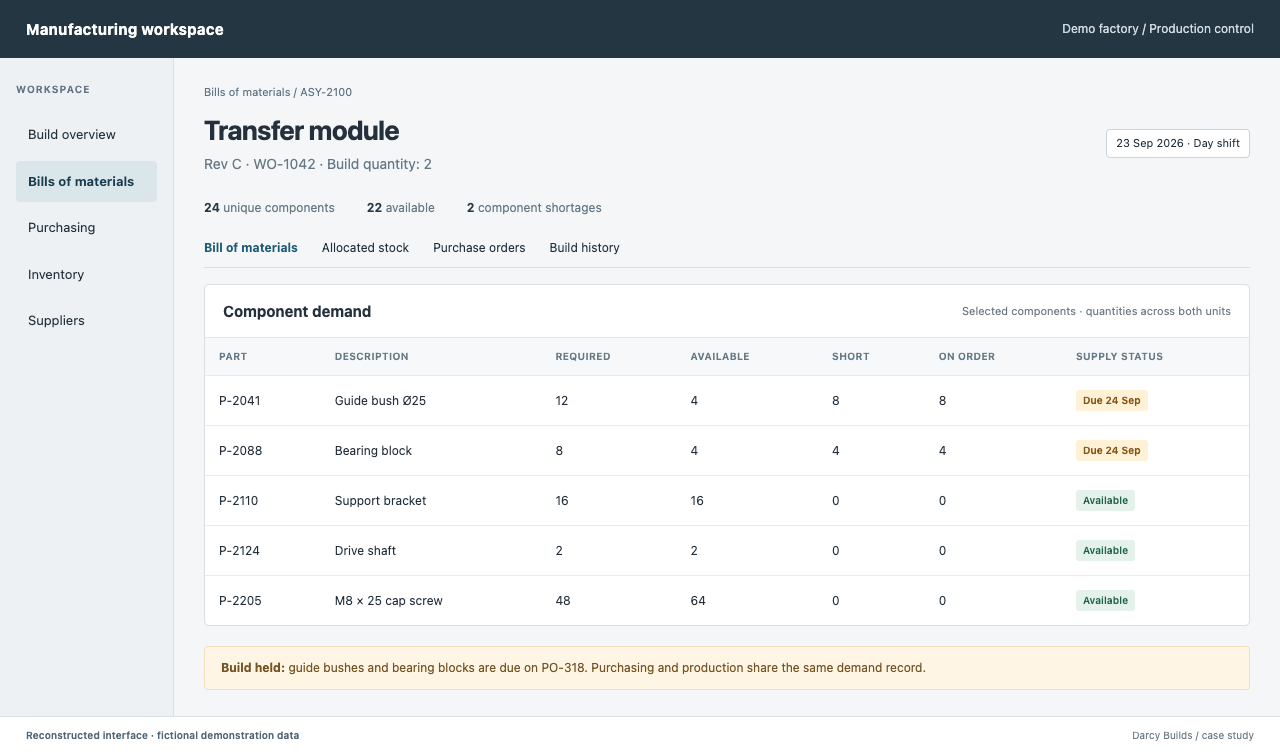Click the Available badge for Support bracket
1280x754 pixels.
click(x=1105, y=501)
